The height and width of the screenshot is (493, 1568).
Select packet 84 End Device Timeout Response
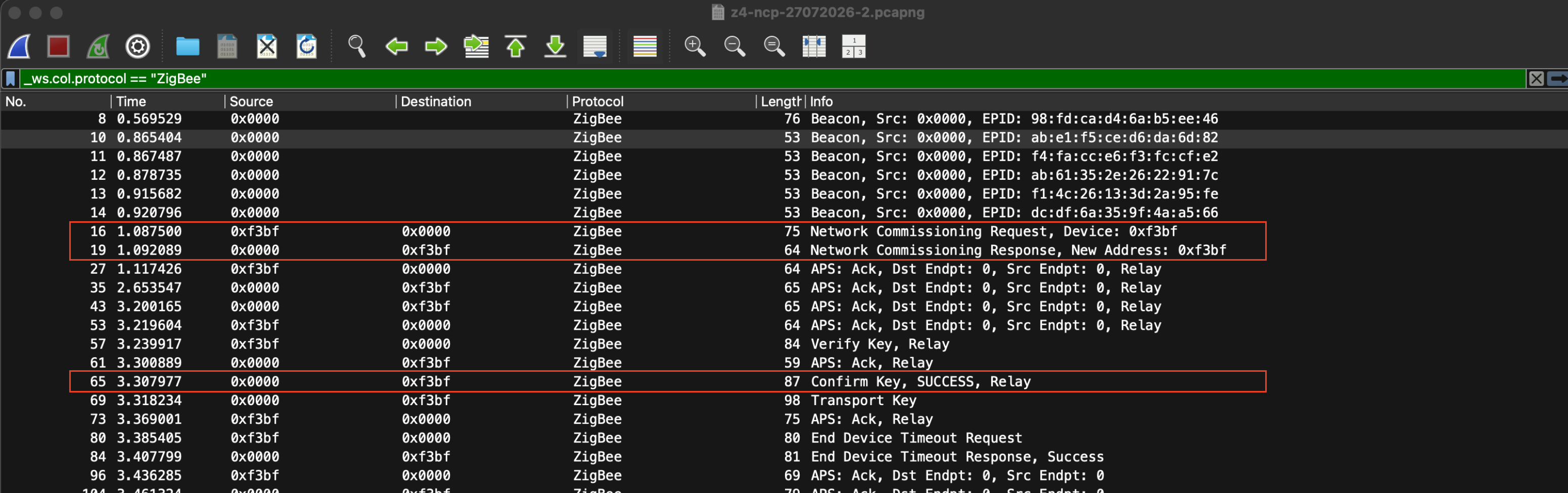(784, 457)
